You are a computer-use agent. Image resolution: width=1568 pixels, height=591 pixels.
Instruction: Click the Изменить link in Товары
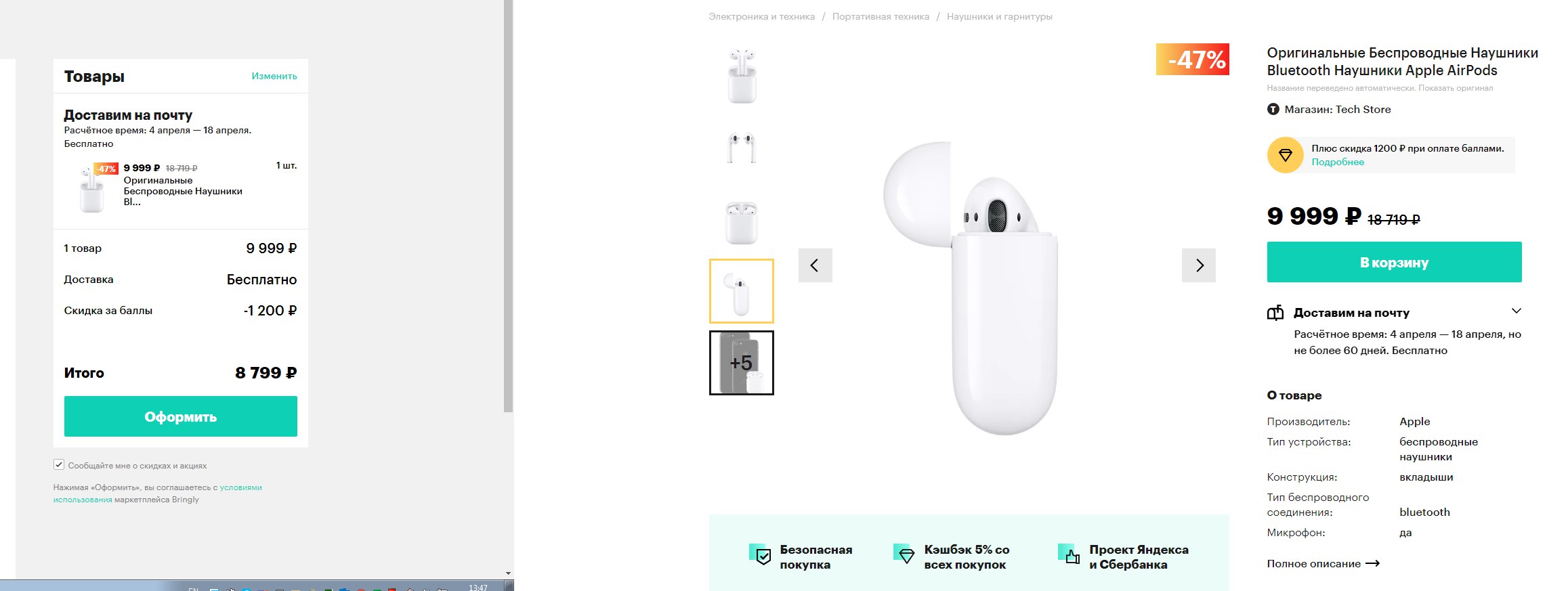tap(274, 76)
